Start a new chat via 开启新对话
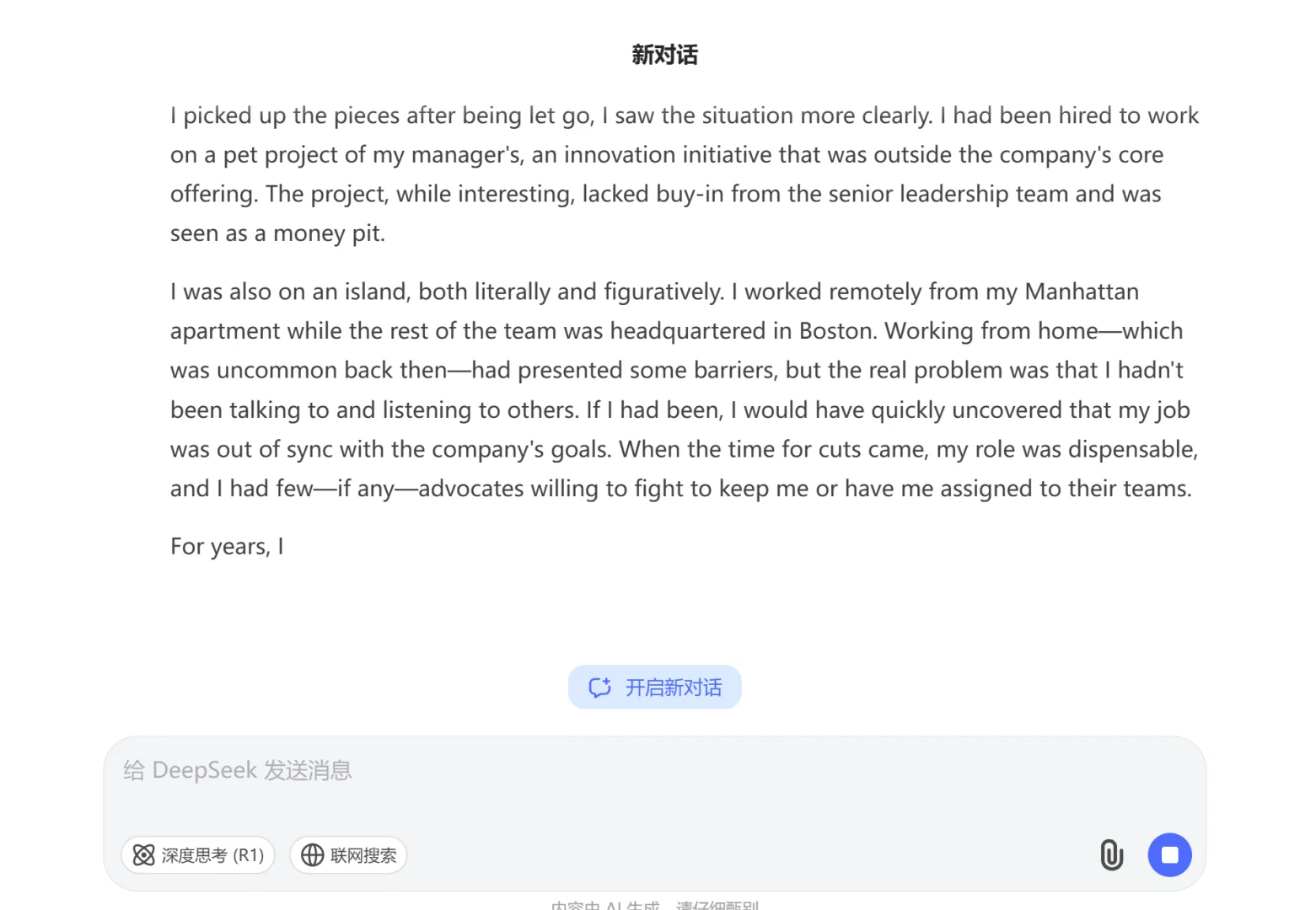This screenshot has width=1316, height=910. click(x=654, y=688)
